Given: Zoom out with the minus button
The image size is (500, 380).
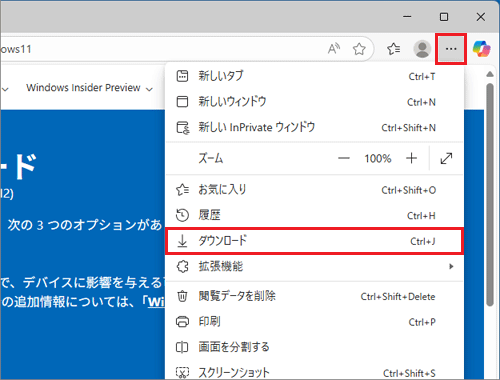Looking at the screenshot, I should click(344, 158).
